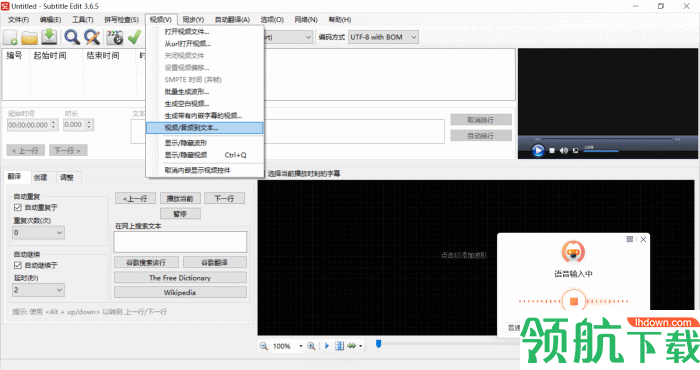This screenshot has height=370, width=700.
Task: Select 从url打开视频... menu entry
Action: [204, 44]
